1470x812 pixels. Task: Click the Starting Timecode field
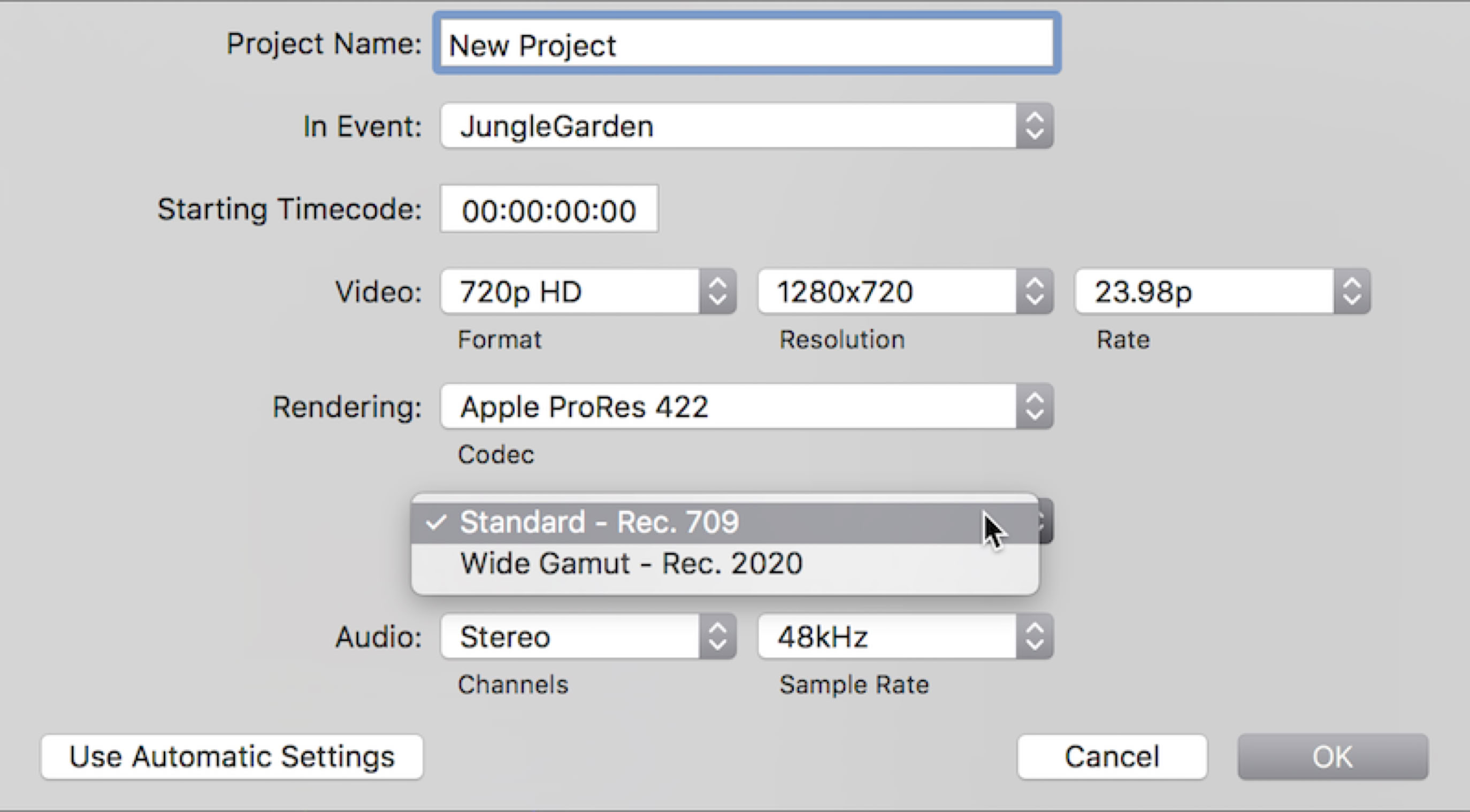tap(549, 210)
